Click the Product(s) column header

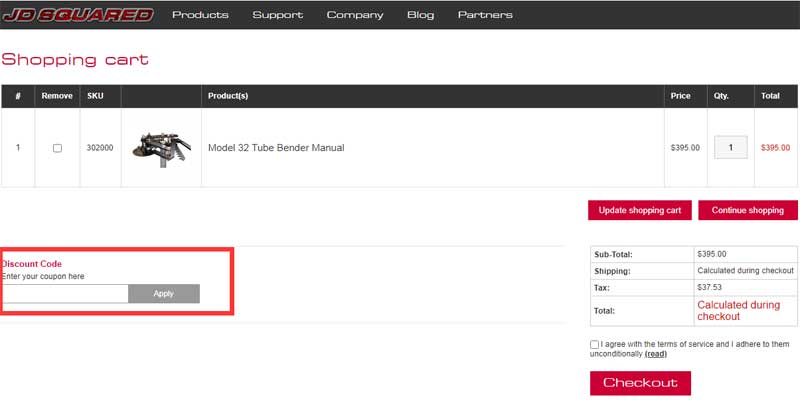[228, 96]
